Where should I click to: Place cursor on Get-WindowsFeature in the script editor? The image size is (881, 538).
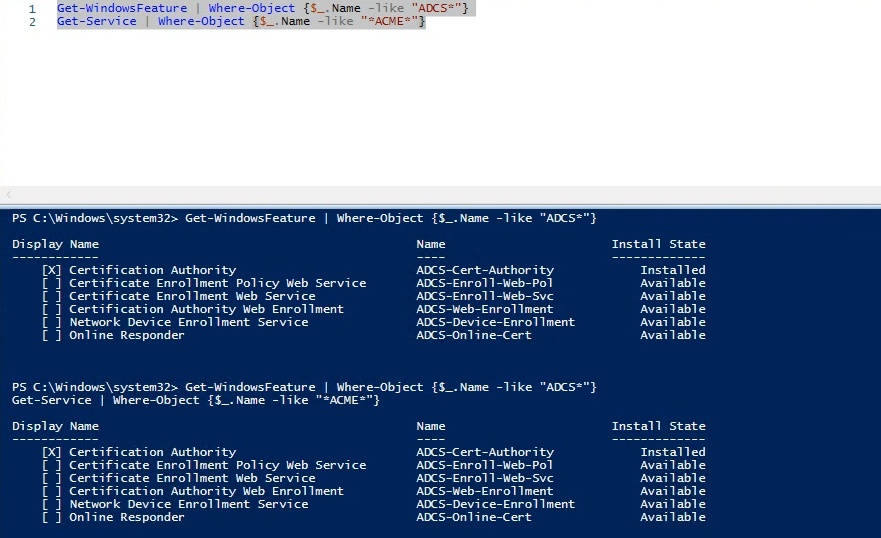(122, 8)
